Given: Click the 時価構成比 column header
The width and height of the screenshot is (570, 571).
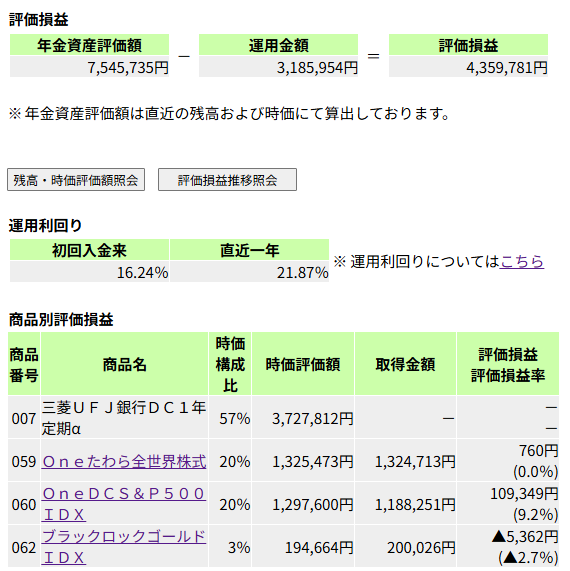Looking at the screenshot, I should click(x=230, y=364).
